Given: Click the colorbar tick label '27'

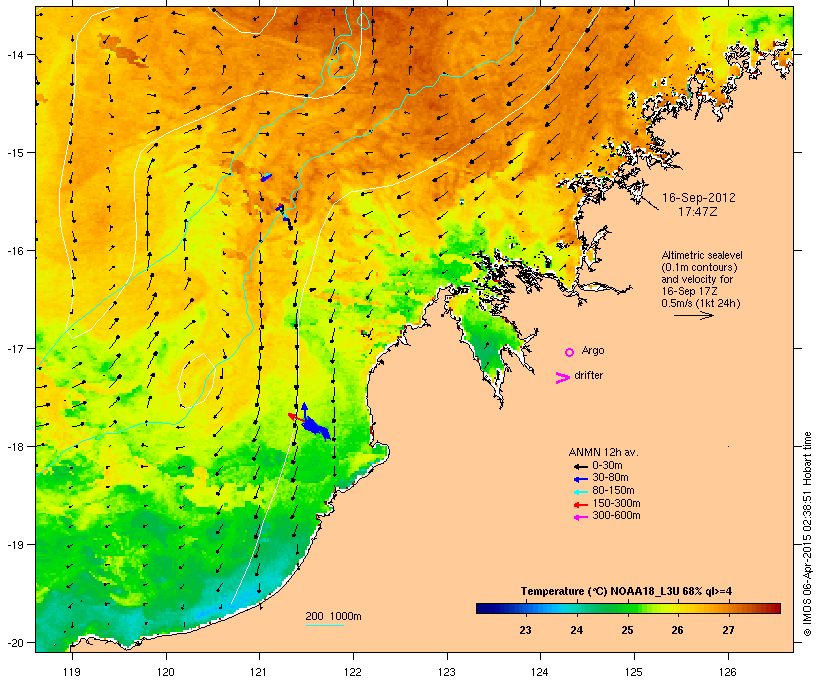Looking at the screenshot, I should pyautogui.click(x=728, y=630).
